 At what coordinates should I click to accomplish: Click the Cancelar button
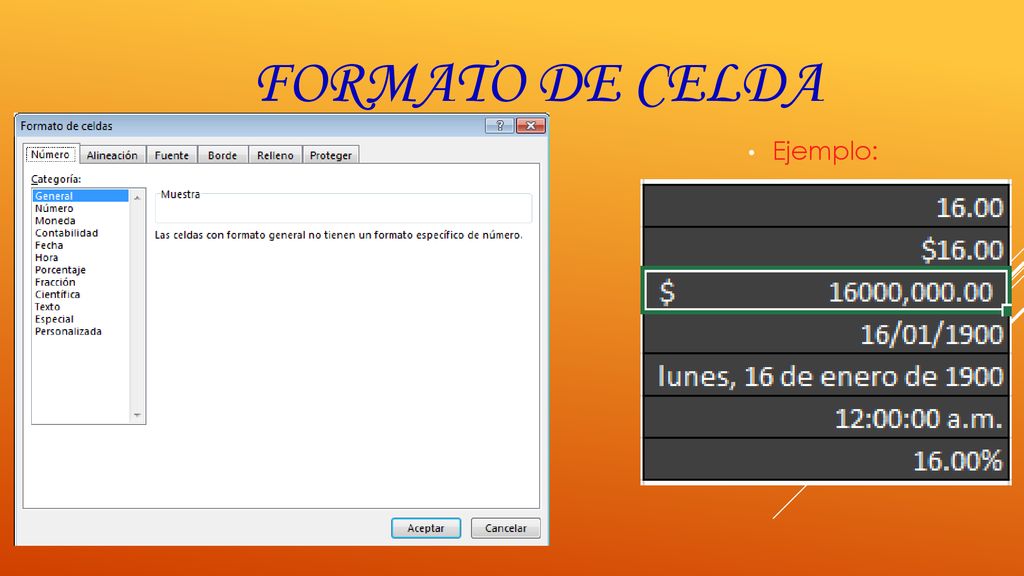point(505,528)
